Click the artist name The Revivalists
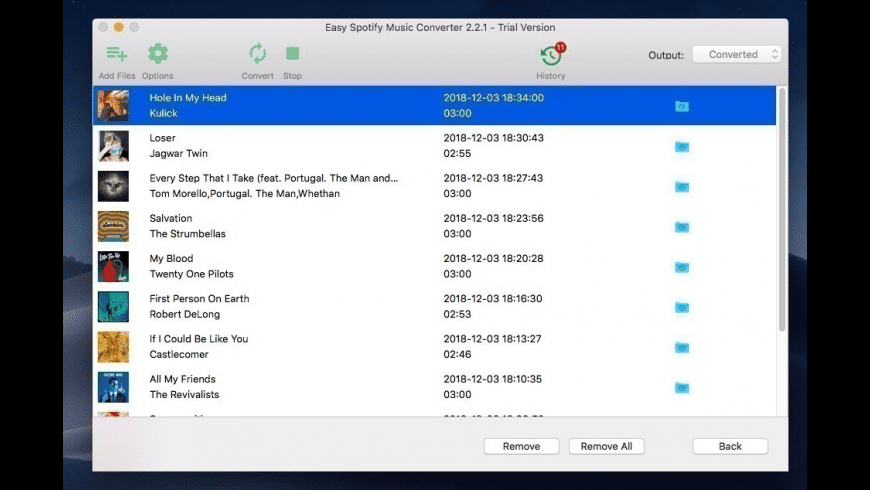The width and height of the screenshot is (870, 490). tap(184, 395)
